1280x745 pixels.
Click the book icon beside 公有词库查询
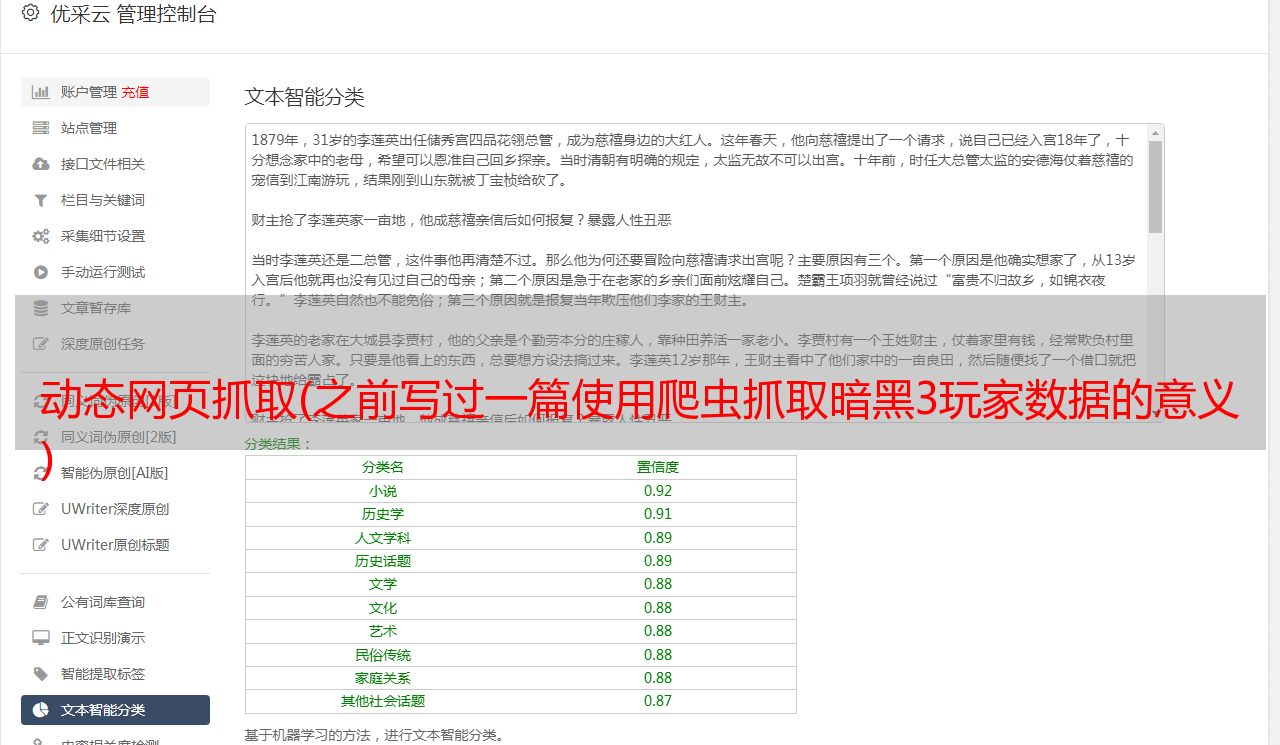click(x=41, y=602)
